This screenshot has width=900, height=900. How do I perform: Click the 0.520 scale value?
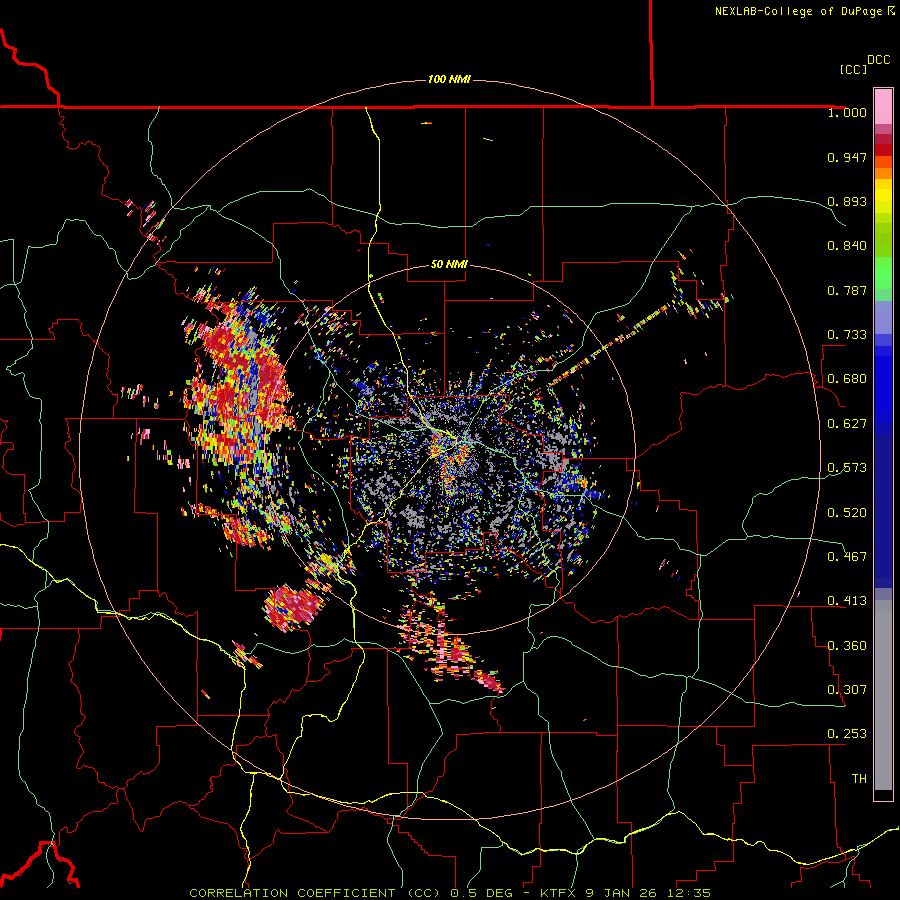tap(847, 513)
